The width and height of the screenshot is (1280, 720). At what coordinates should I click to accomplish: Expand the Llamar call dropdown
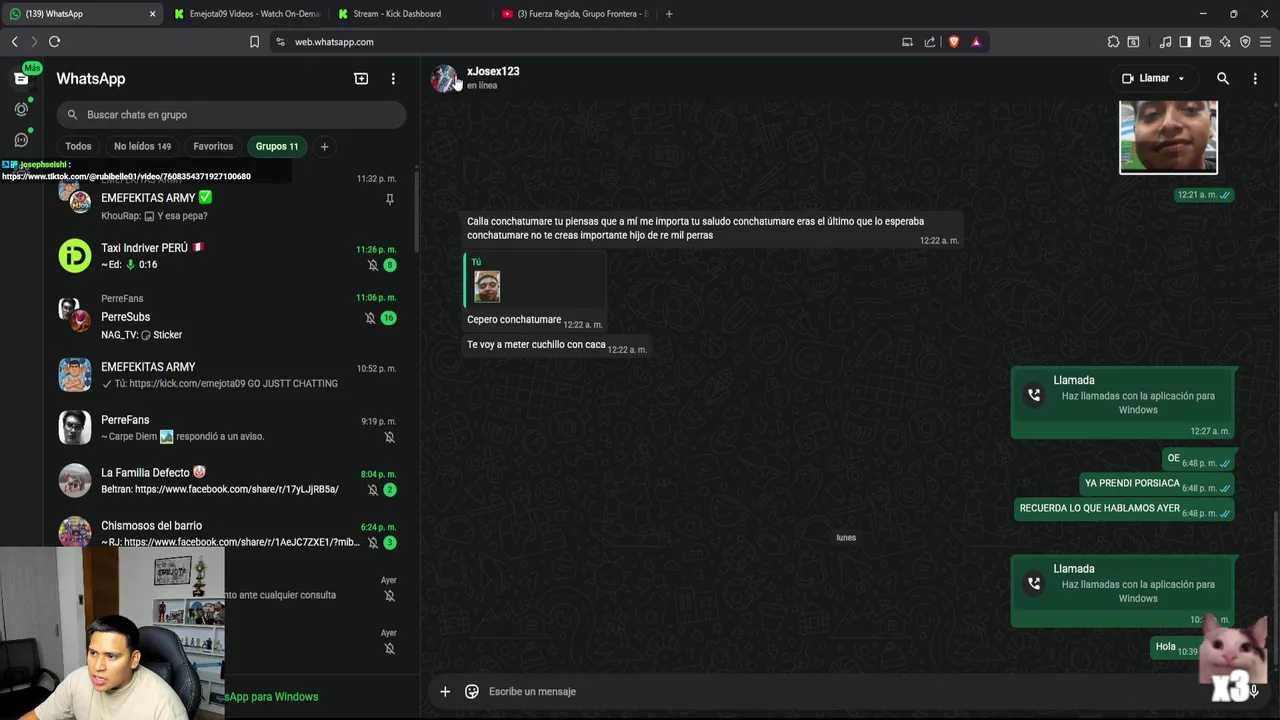point(1181,78)
